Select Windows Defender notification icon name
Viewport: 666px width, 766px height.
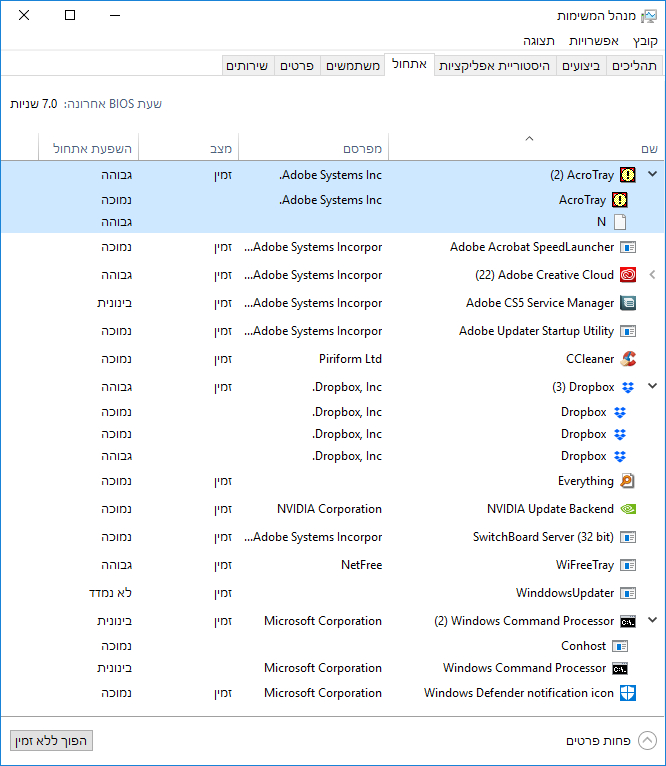pyautogui.click(x=518, y=693)
